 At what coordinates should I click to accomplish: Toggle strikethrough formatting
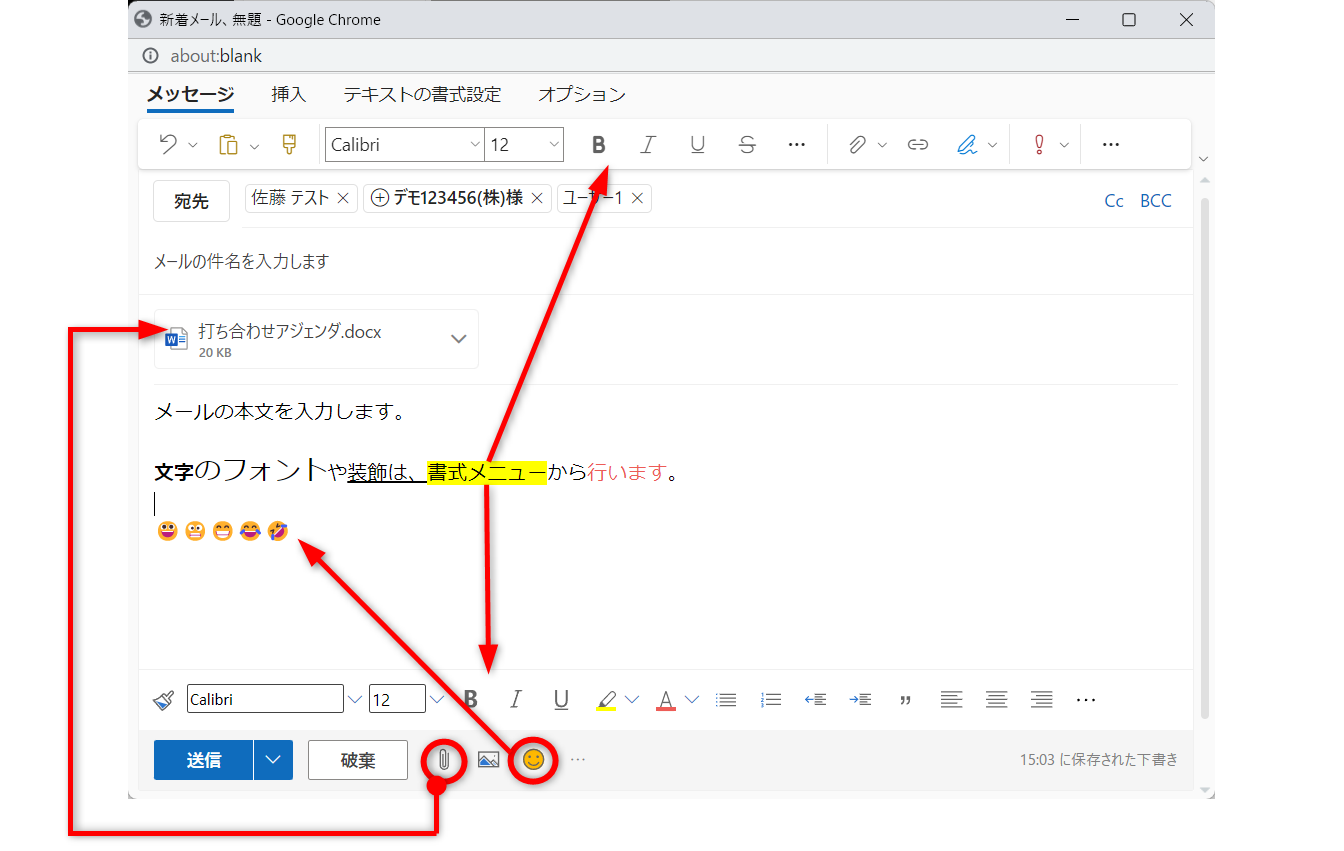pos(747,145)
